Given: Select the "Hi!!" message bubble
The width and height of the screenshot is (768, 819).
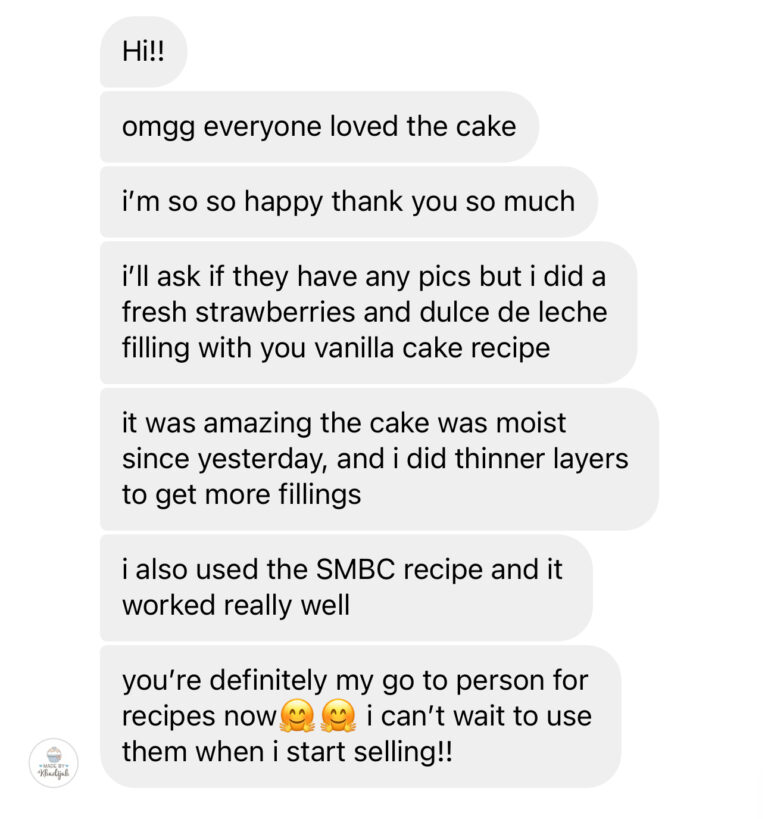Looking at the screenshot, I should pyautogui.click(x=143, y=52).
